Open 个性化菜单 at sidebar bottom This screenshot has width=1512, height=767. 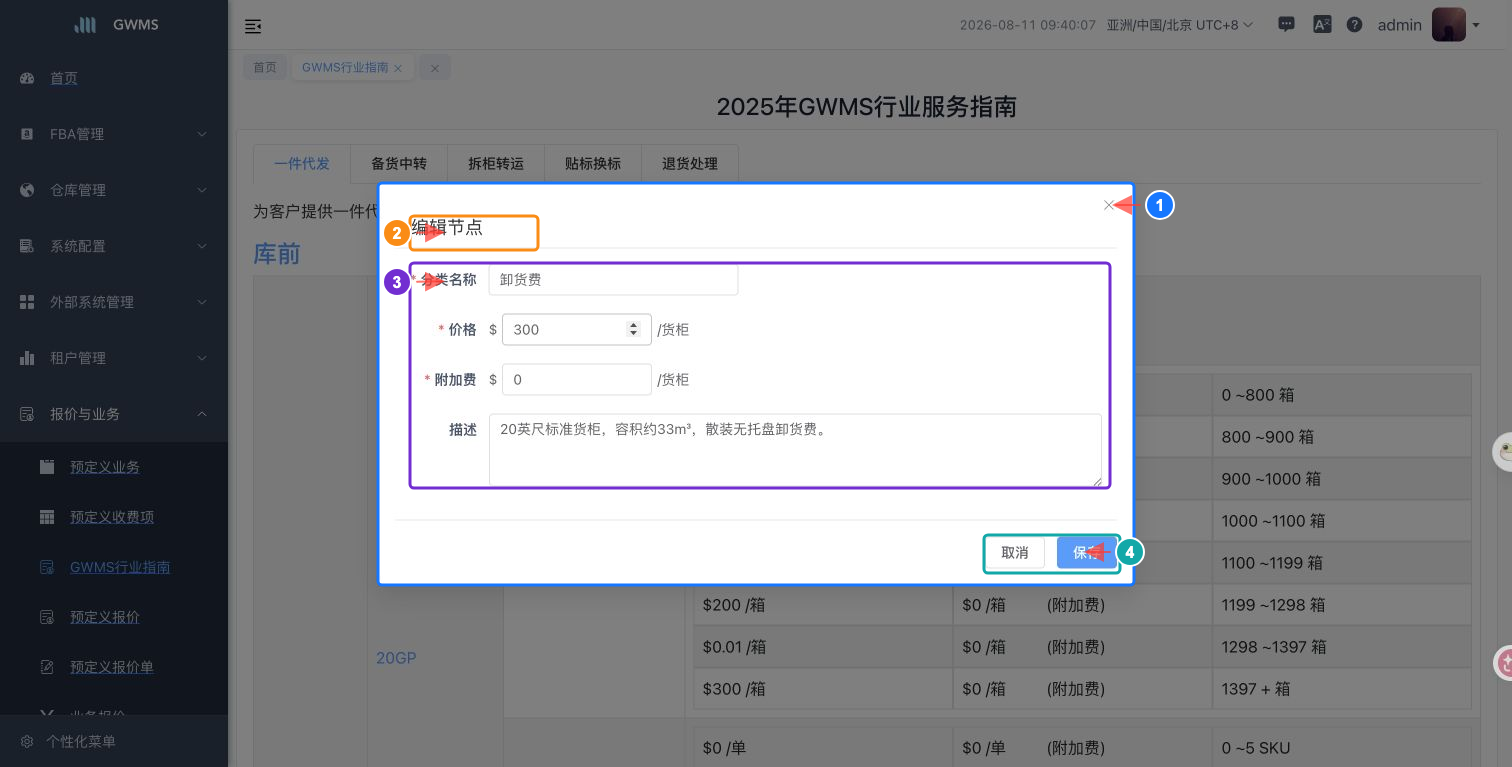pyautogui.click(x=81, y=742)
